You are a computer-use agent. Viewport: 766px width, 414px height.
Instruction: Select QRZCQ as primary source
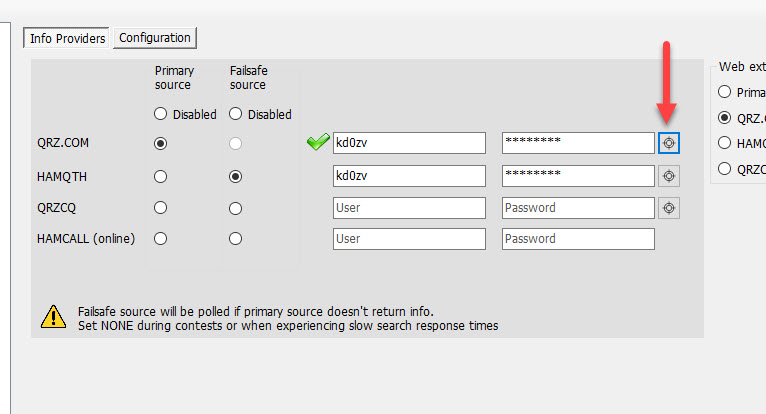160,208
